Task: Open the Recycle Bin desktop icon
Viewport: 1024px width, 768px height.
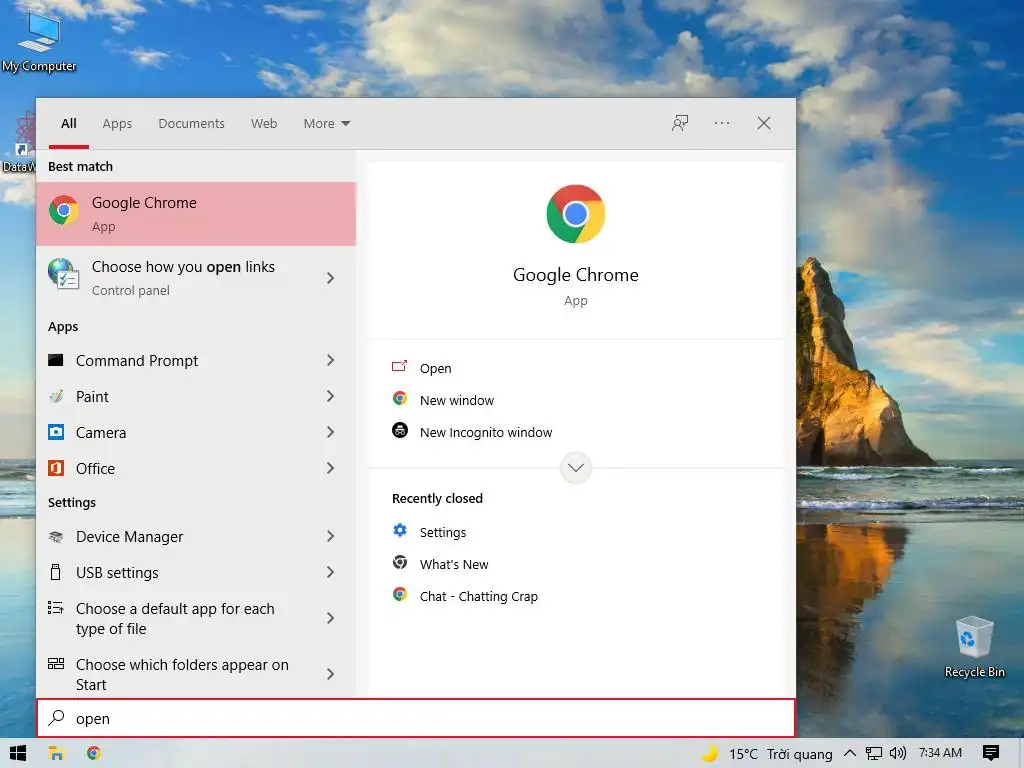Action: 974,647
